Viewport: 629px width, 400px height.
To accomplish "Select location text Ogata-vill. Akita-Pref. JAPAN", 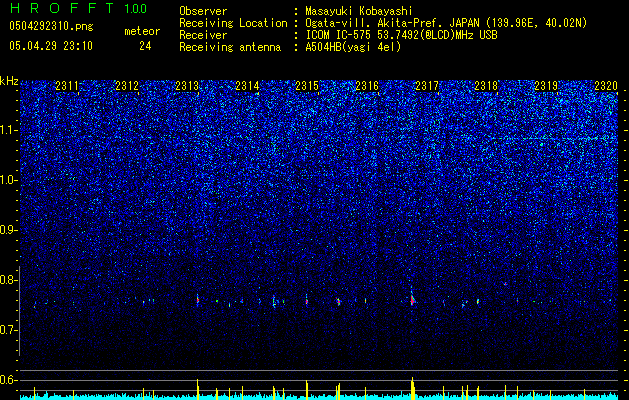I will point(393,23).
